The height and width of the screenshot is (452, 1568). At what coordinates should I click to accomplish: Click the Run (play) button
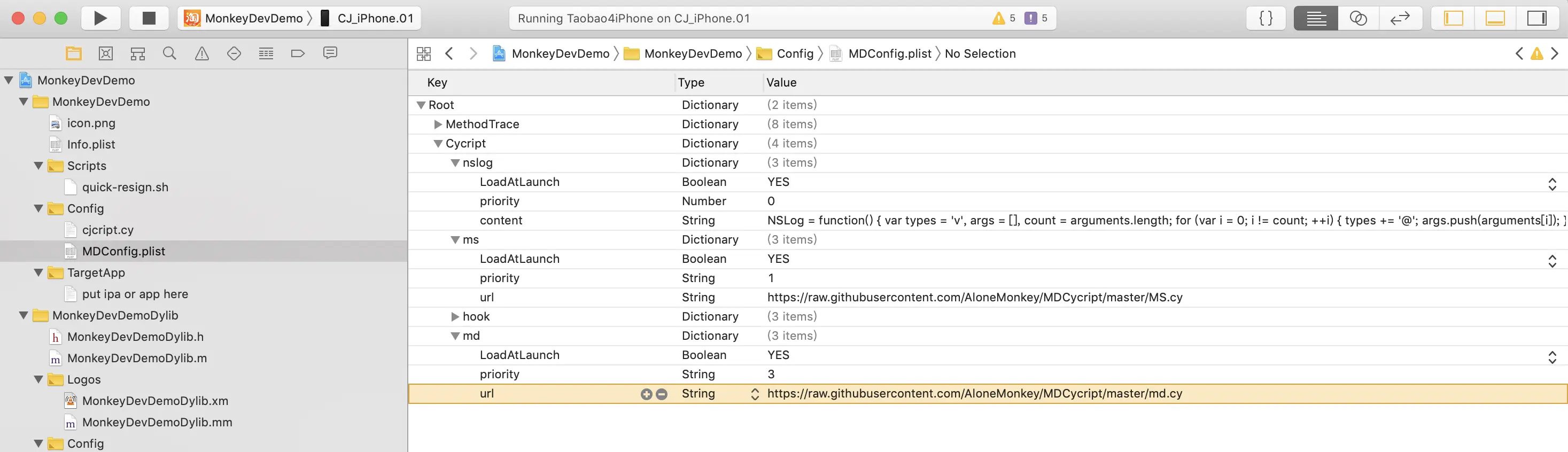pyautogui.click(x=100, y=18)
